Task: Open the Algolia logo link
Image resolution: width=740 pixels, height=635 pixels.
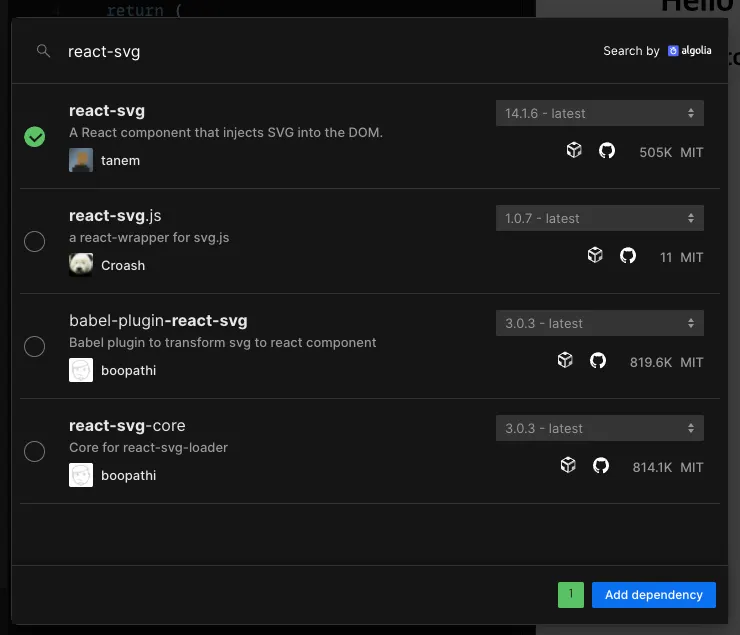Action: pyautogui.click(x=690, y=50)
